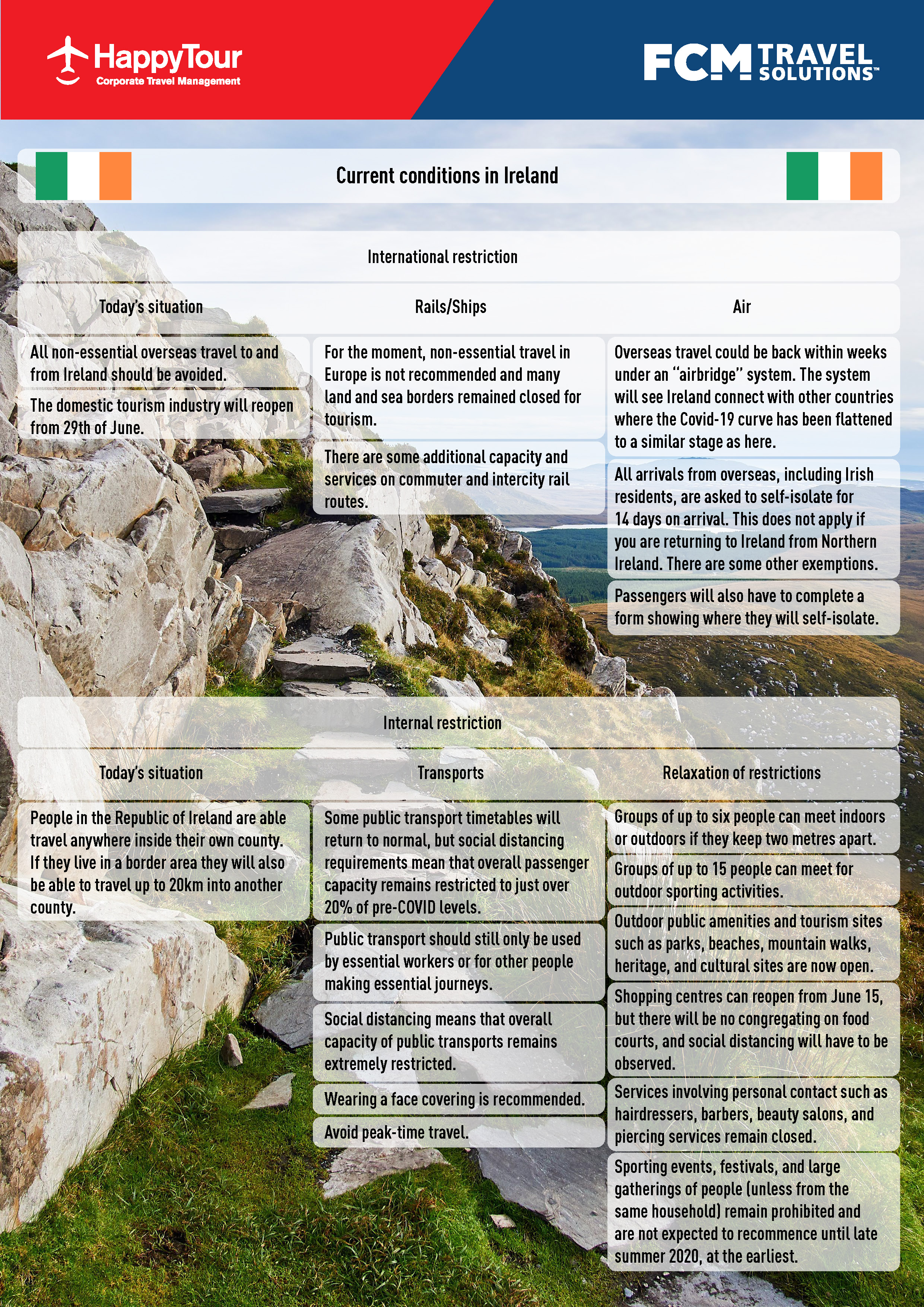The image size is (924, 1307).
Task: Click the FCM Travel Solutions logo
Action: [x=761, y=62]
